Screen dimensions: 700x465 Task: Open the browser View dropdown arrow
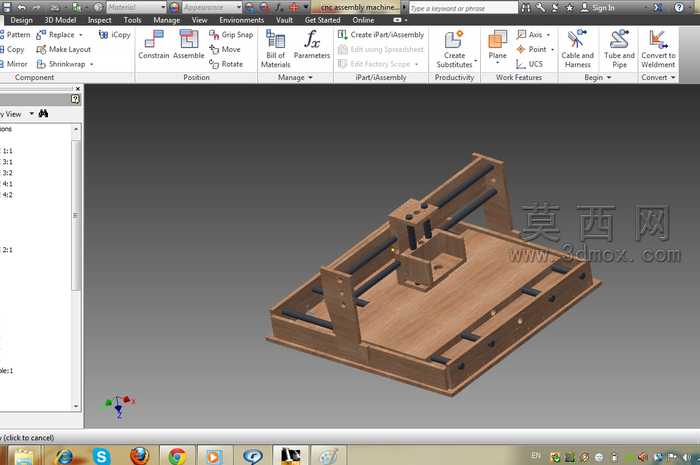click(32, 113)
